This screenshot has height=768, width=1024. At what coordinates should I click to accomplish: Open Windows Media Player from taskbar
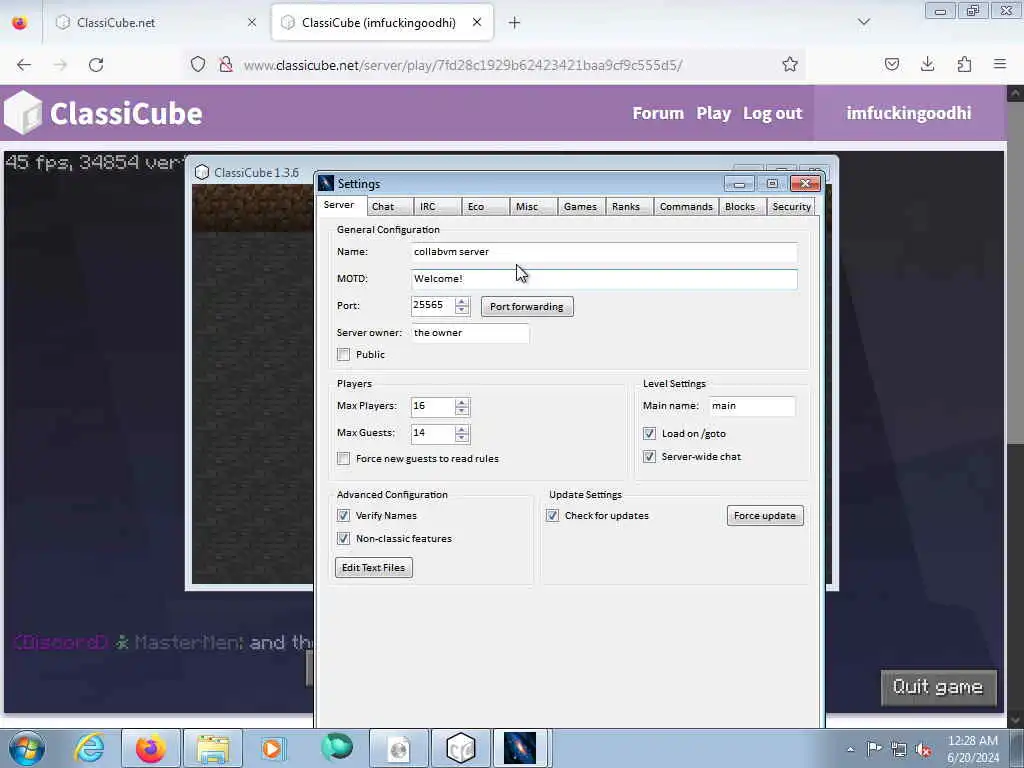pos(272,748)
